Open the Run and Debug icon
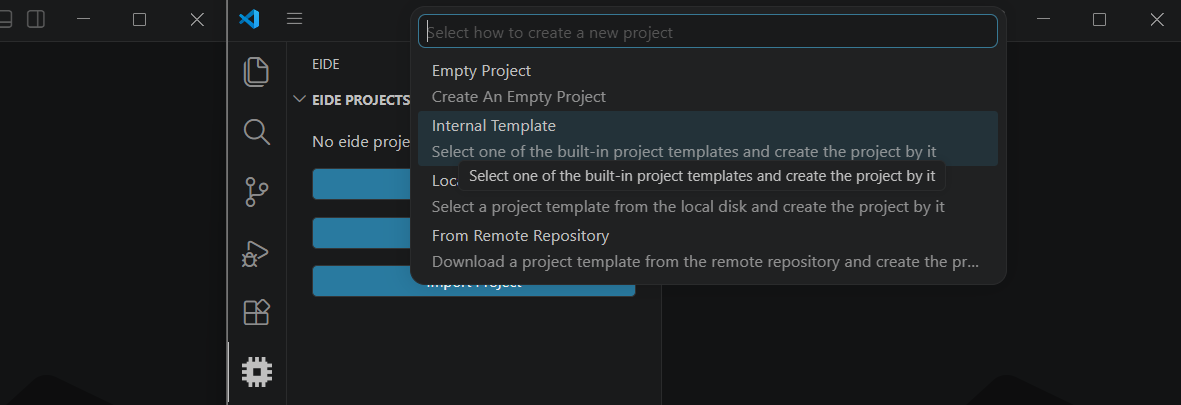 click(256, 253)
